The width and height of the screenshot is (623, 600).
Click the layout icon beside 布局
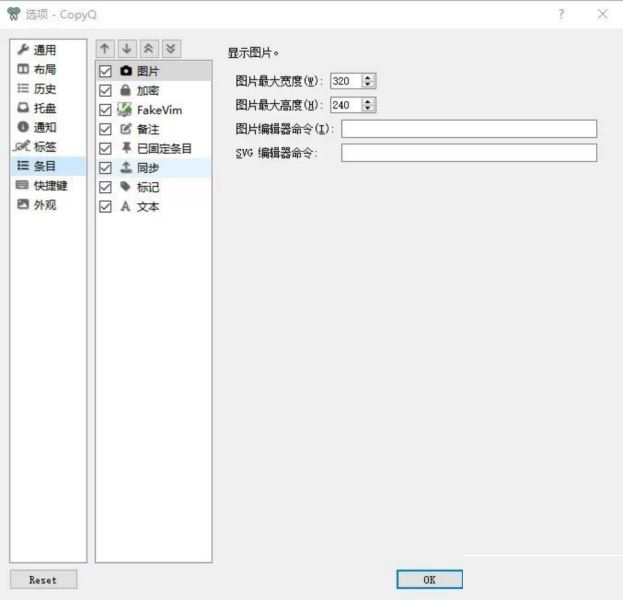[x=23, y=69]
